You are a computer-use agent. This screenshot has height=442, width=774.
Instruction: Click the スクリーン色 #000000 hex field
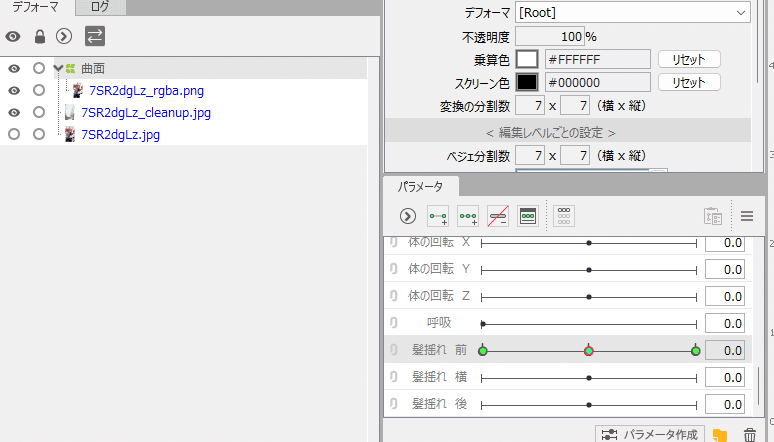tap(598, 82)
